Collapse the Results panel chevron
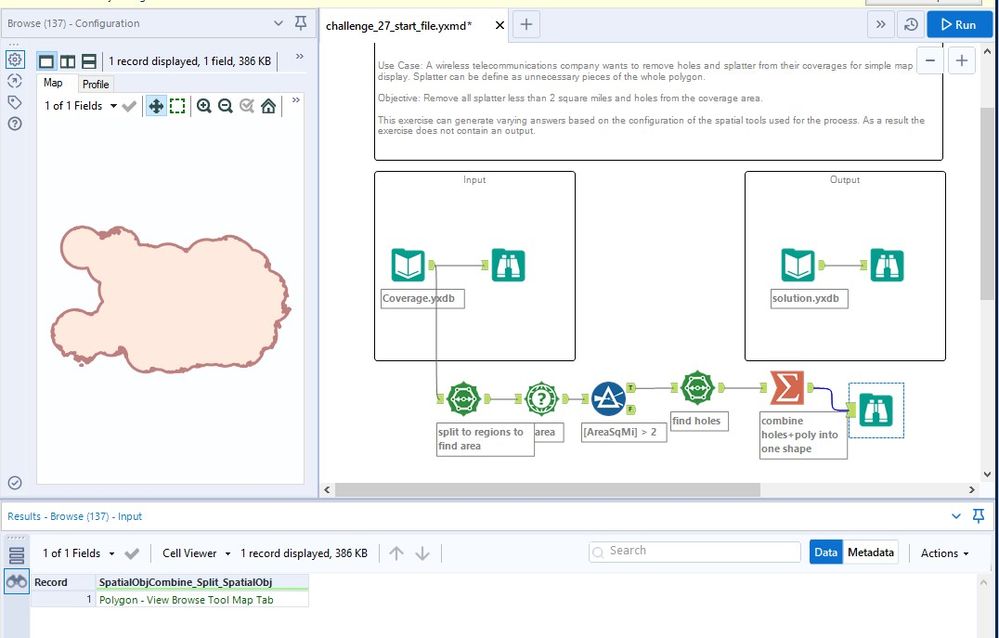 [956, 516]
